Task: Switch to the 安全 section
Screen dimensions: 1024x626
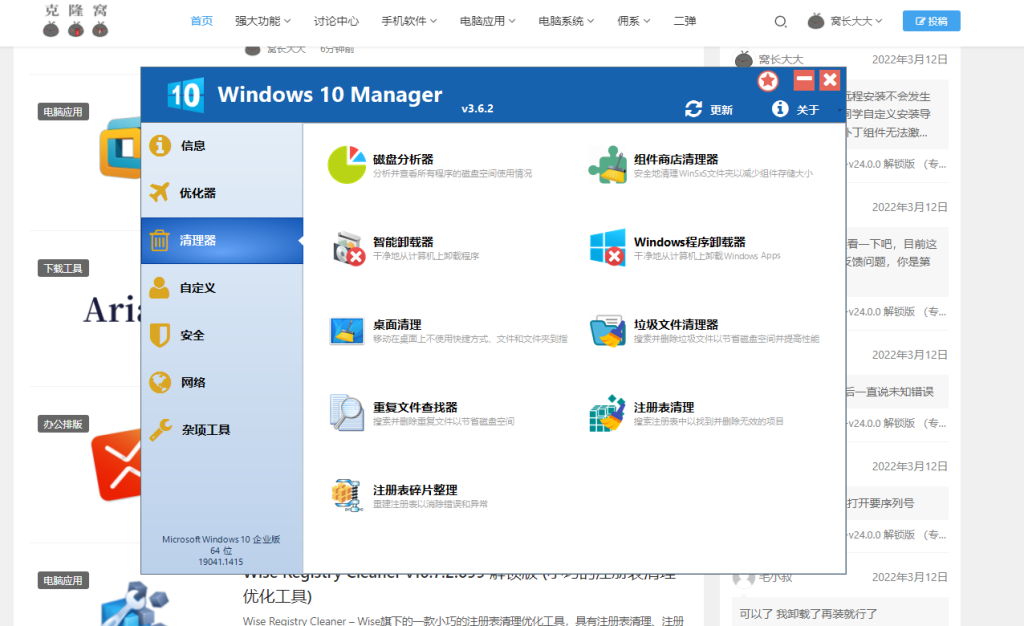Action: (193, 336)
